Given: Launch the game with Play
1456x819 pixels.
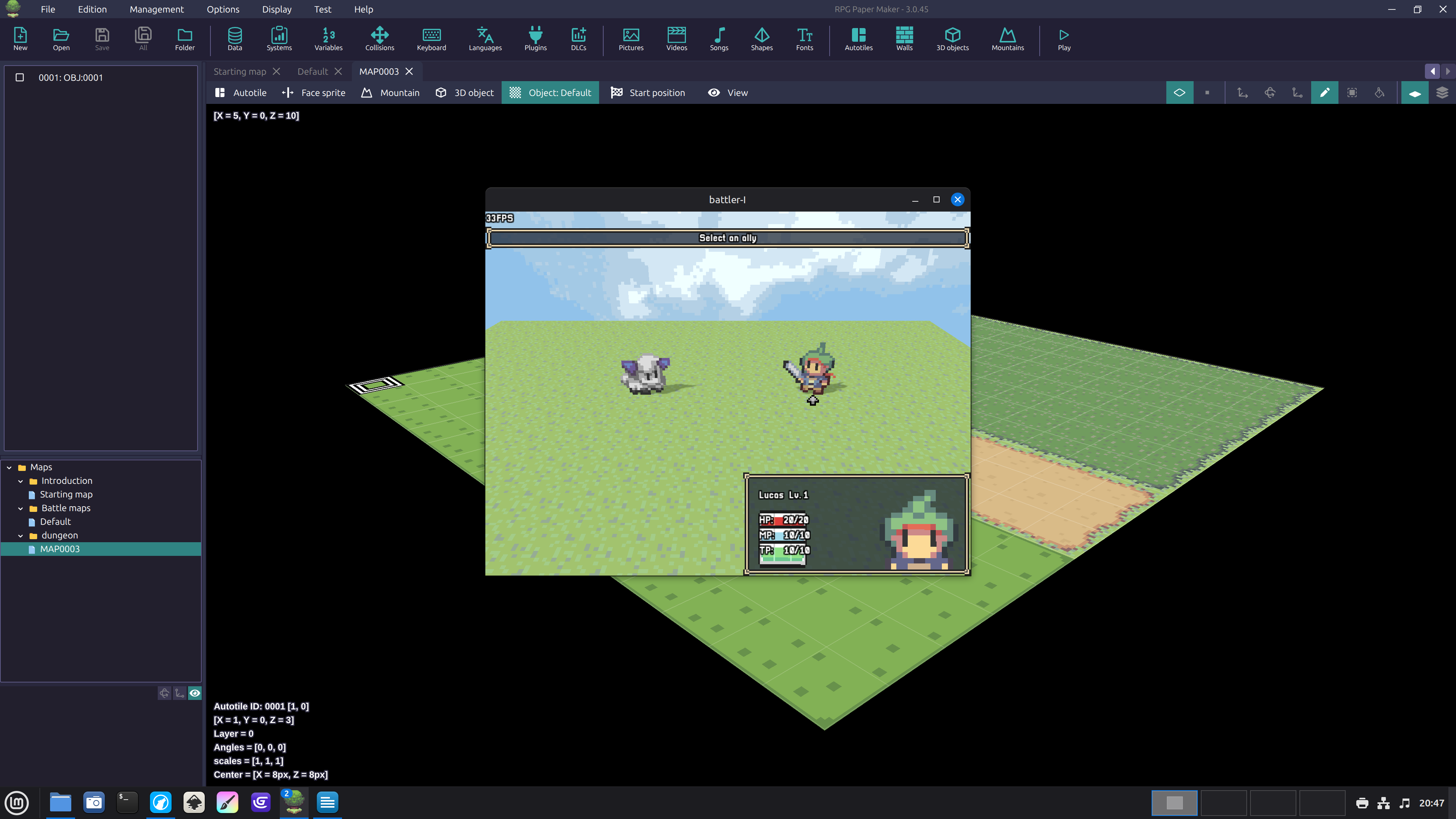Looking at the screenshot, I should (1064, 39).
